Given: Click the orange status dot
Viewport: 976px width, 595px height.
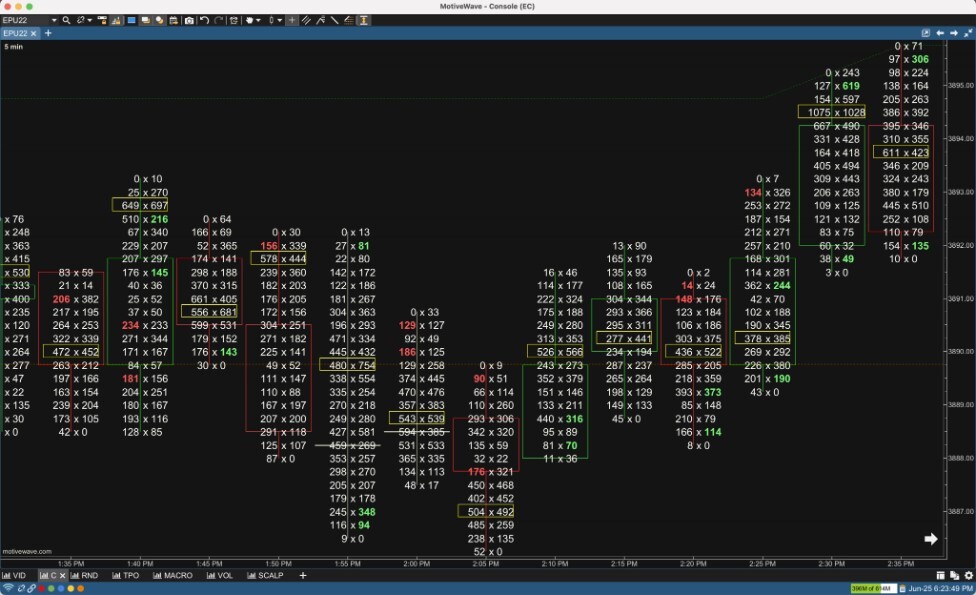Looking at the screenshot, I should (80, 589).
